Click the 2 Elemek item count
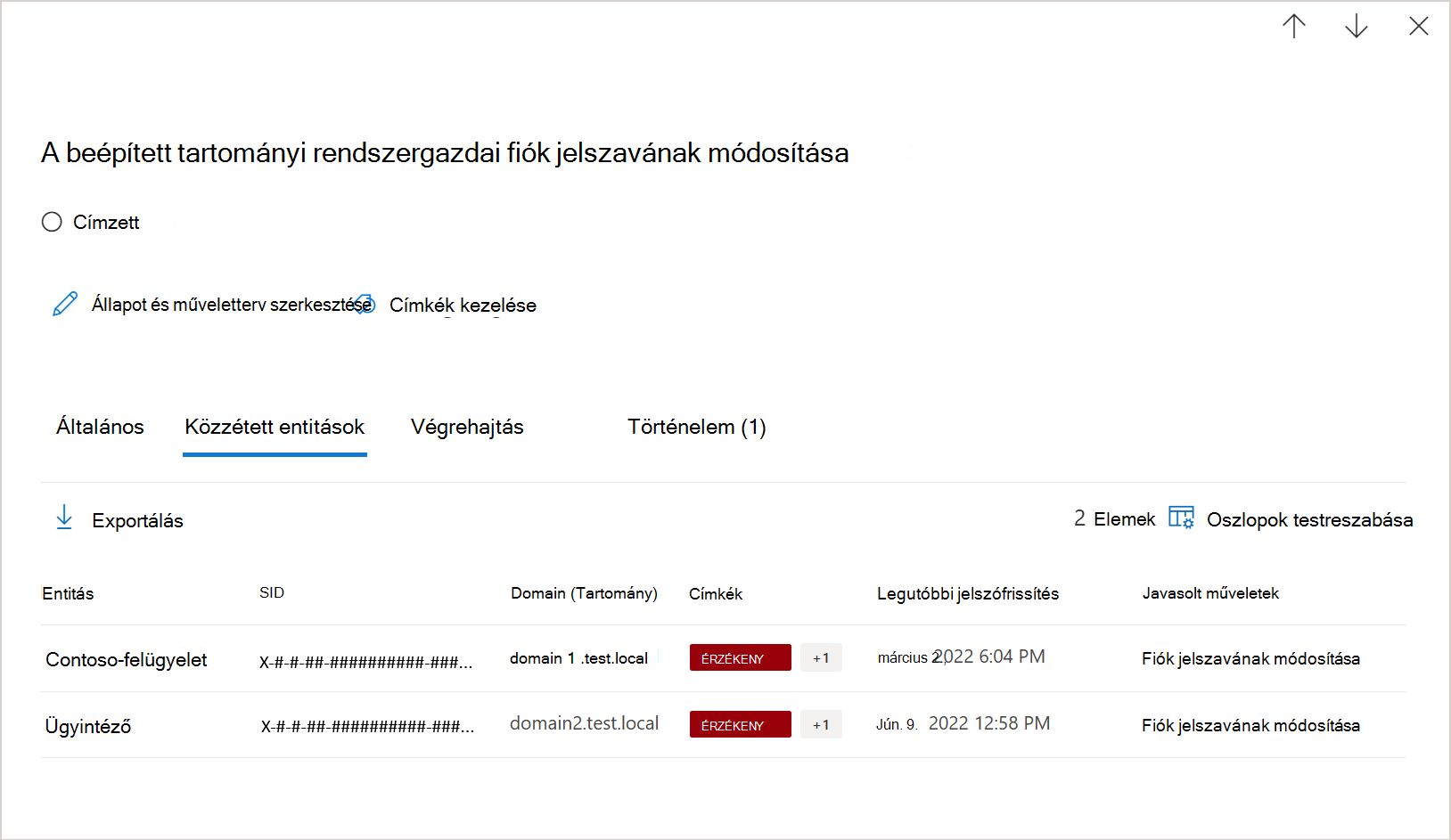The height and width of the screenshot is (840, 1451). pos(1114,518)
